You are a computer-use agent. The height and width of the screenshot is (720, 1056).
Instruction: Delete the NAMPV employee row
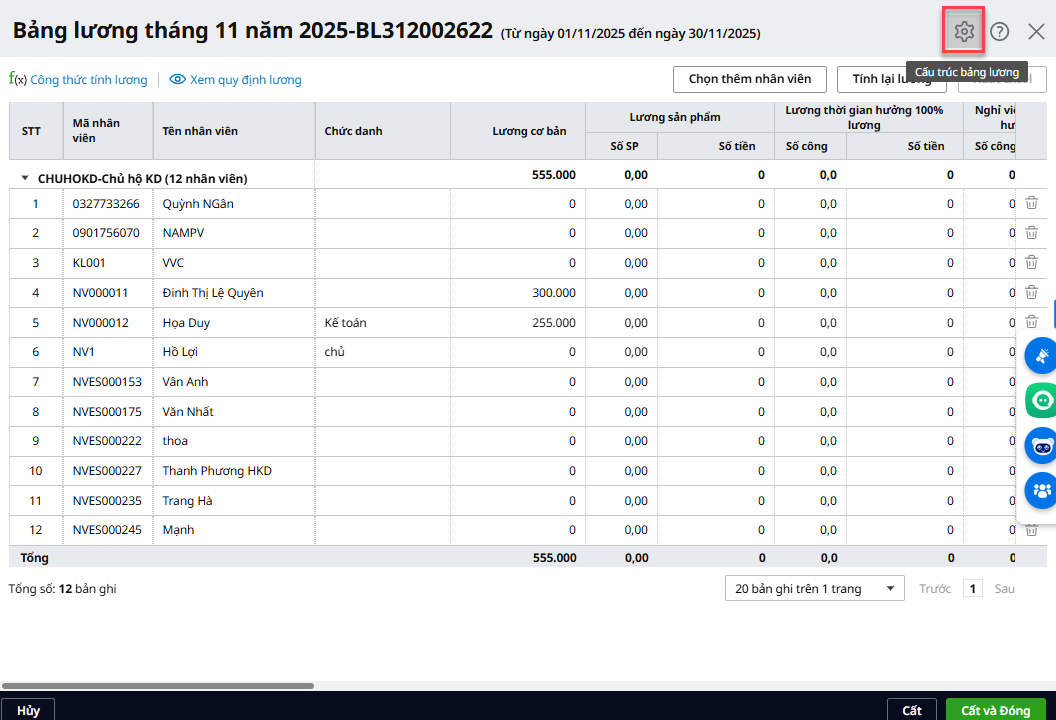coord(1031,233)
